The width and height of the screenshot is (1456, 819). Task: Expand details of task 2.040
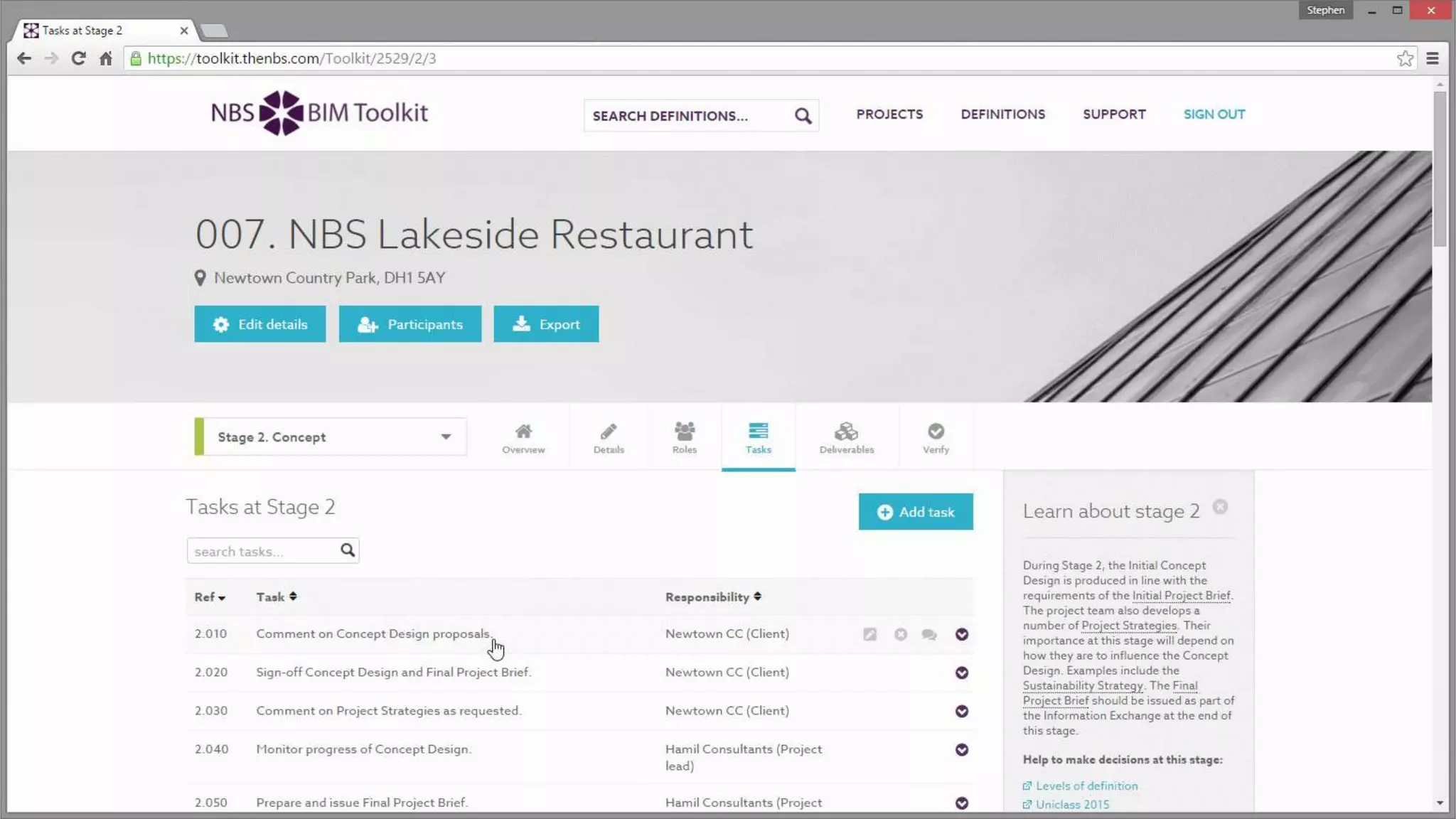(x=962, y=749)
